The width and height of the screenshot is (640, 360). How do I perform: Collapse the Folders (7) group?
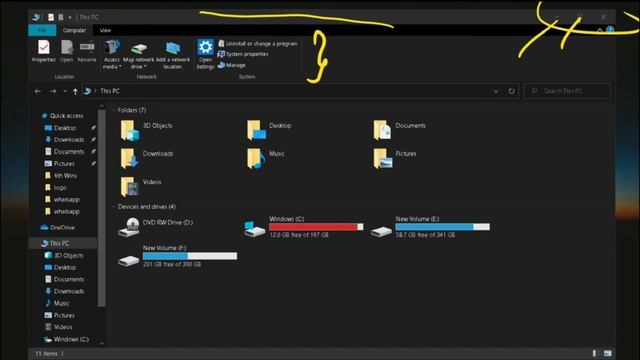[x=114, y=110]
